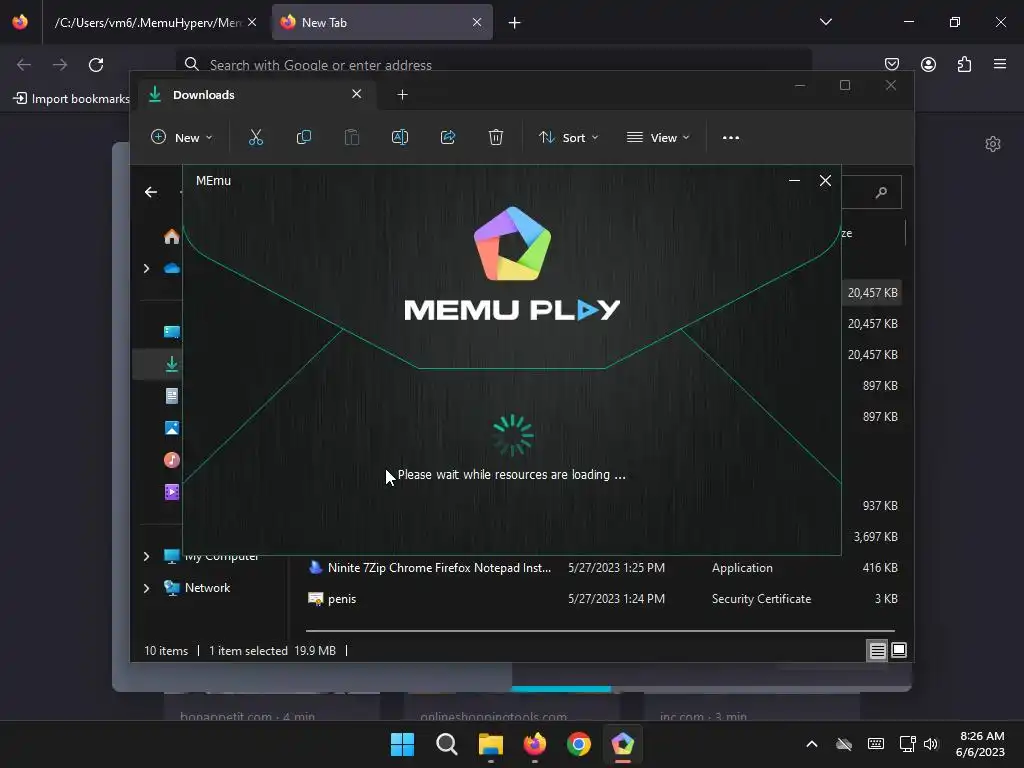This screenshot has height=768, width=1024.
Task: Add a new File Explorer tab
Action: pyautogui.click(x=402, y=95)
